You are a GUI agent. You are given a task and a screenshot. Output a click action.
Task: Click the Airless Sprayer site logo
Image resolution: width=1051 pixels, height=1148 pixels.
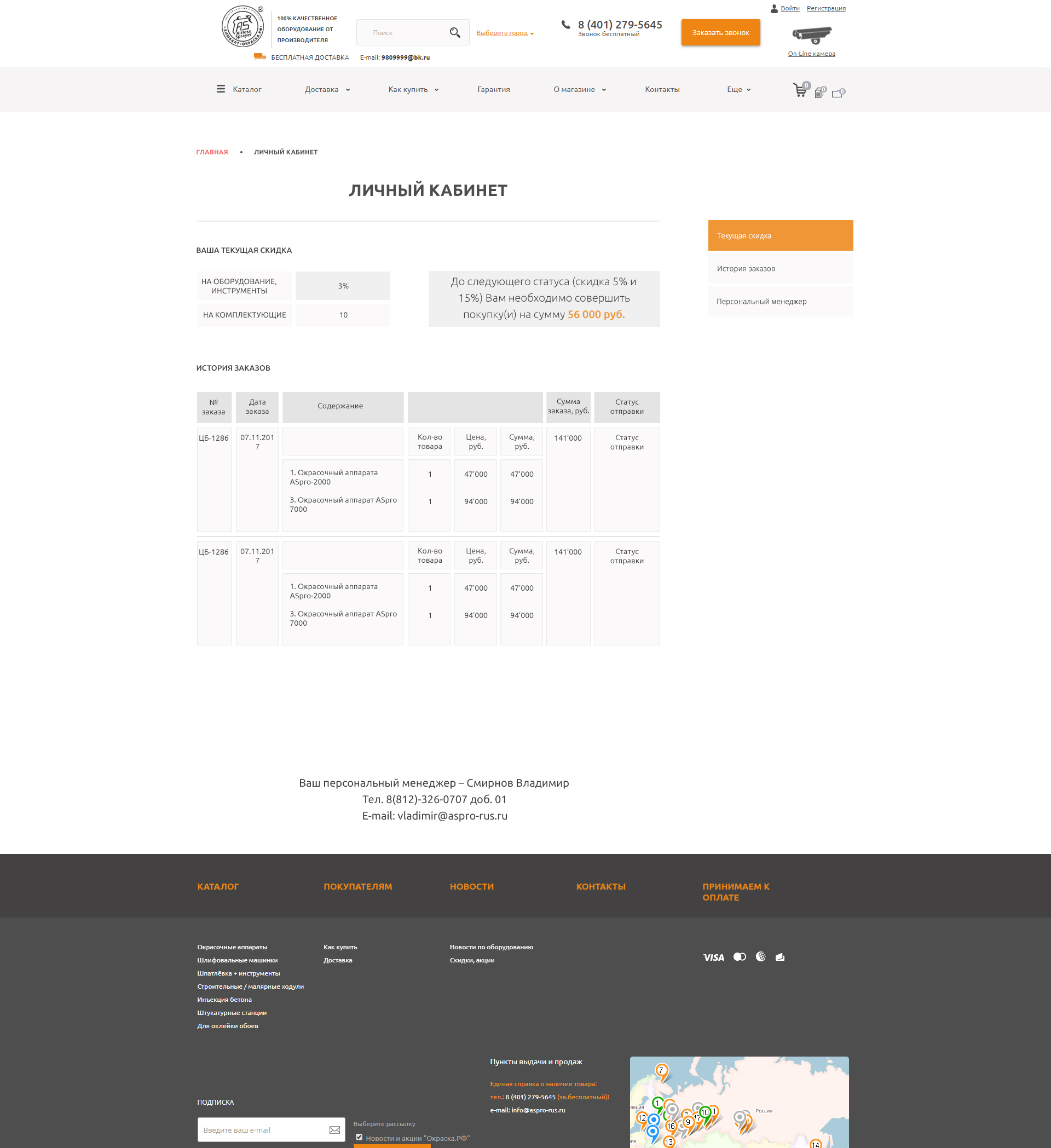point(242,26)
